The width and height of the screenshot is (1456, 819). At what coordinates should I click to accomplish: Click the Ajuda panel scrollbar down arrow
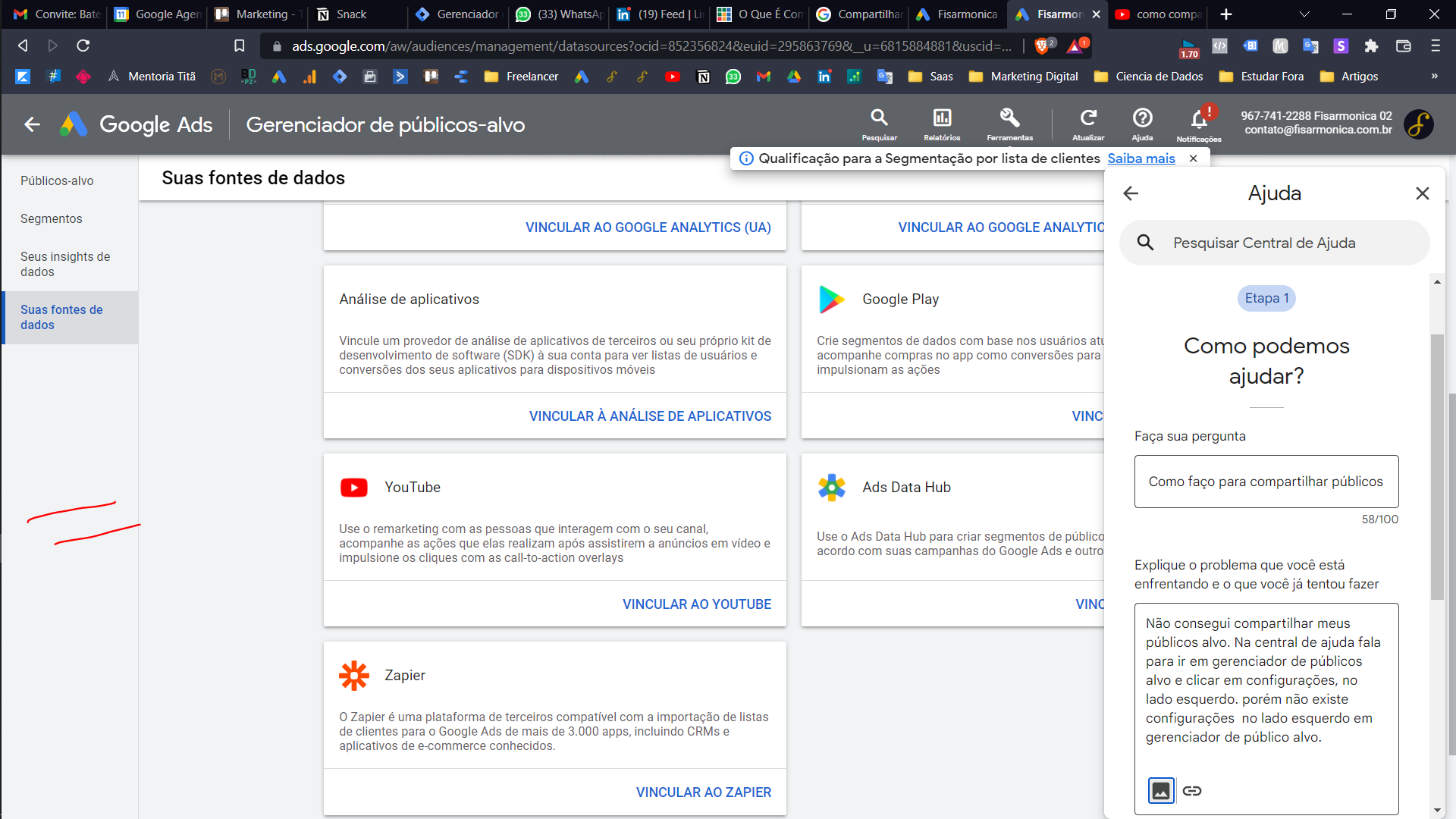click(1437, 810)
